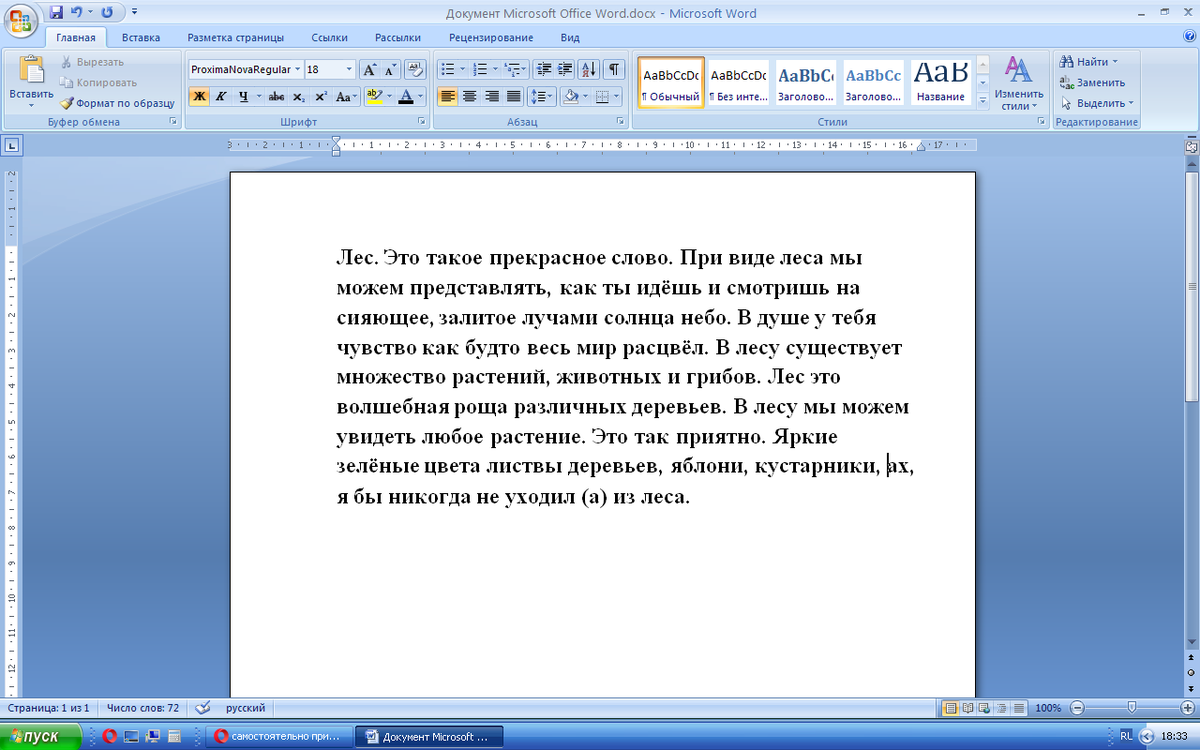Apply subscript formatting
This screenshot has height=750, width=1200.
tap(299, 97)
